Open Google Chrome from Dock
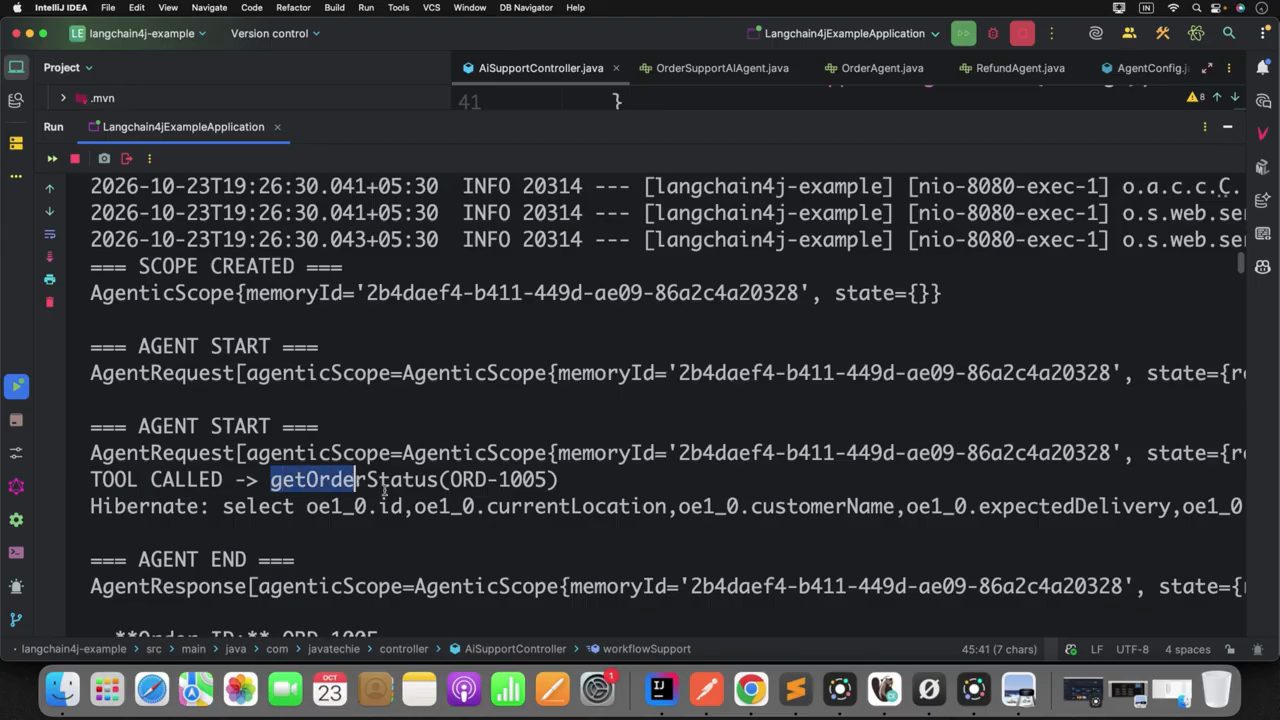The width and height of the screenshot is (1280, 720). 751,689
